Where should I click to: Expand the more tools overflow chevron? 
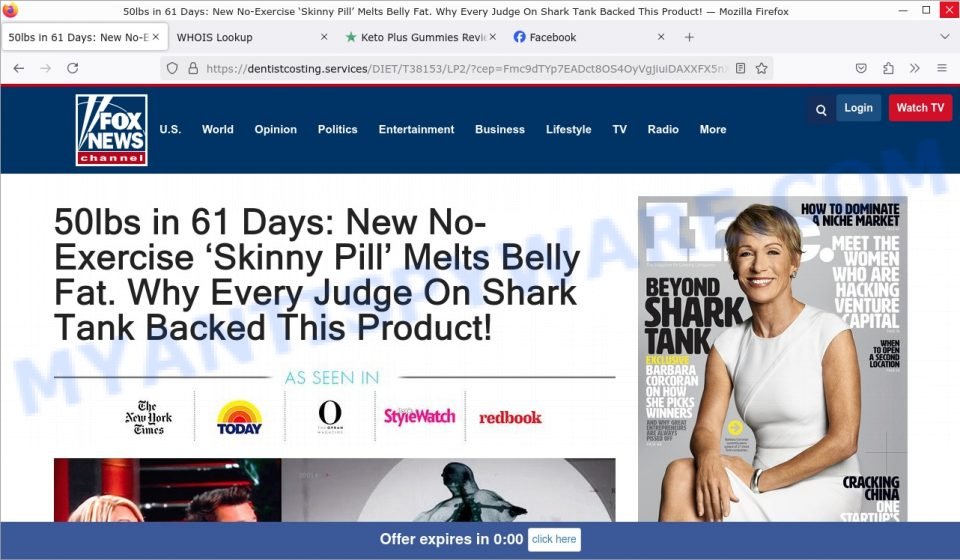915,68
